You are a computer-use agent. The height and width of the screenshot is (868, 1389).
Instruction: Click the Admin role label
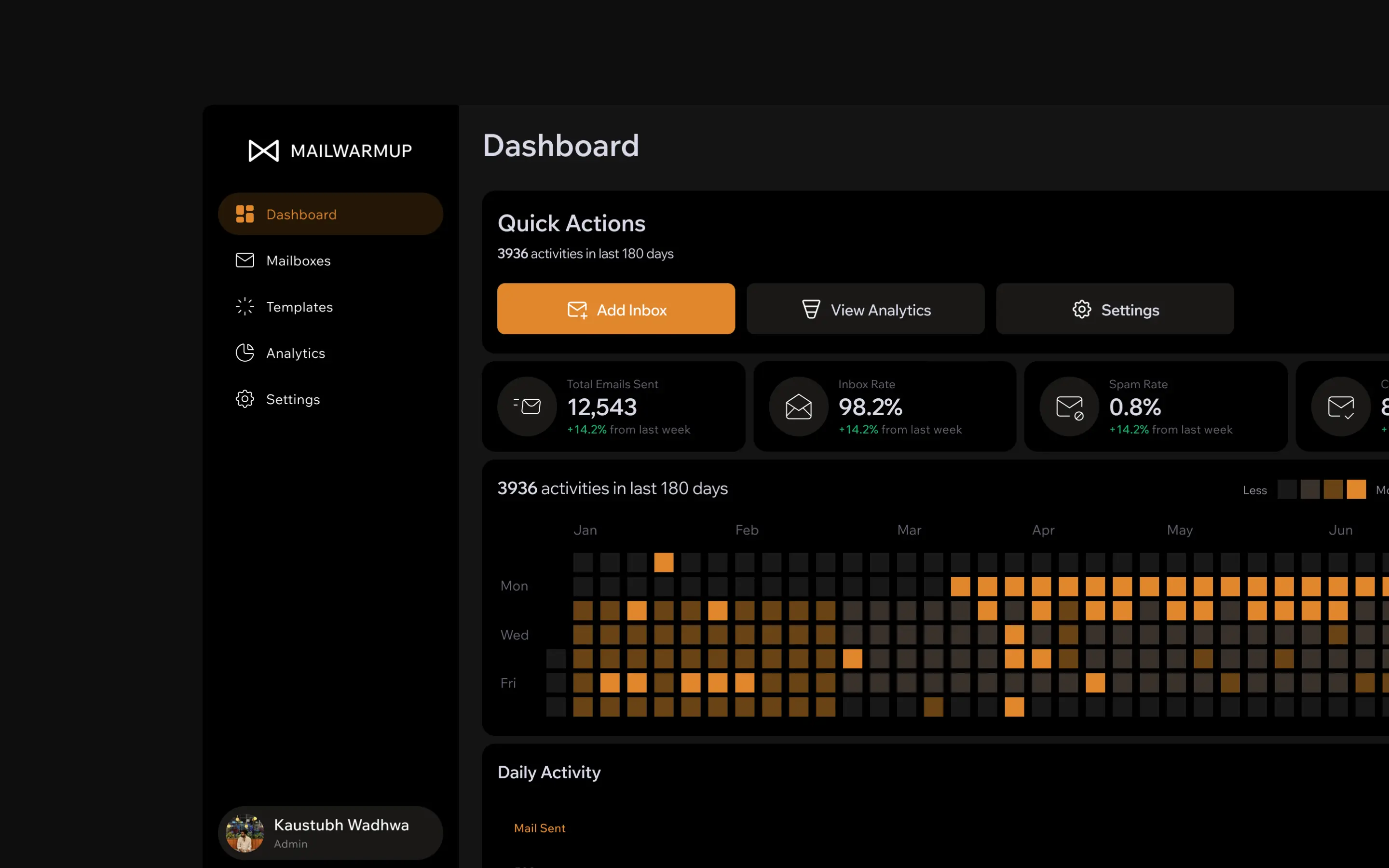click(290, 844)
